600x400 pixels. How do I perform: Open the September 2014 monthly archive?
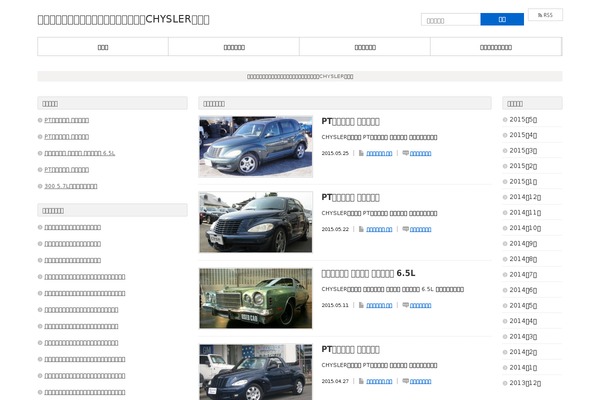pos(523,243)
